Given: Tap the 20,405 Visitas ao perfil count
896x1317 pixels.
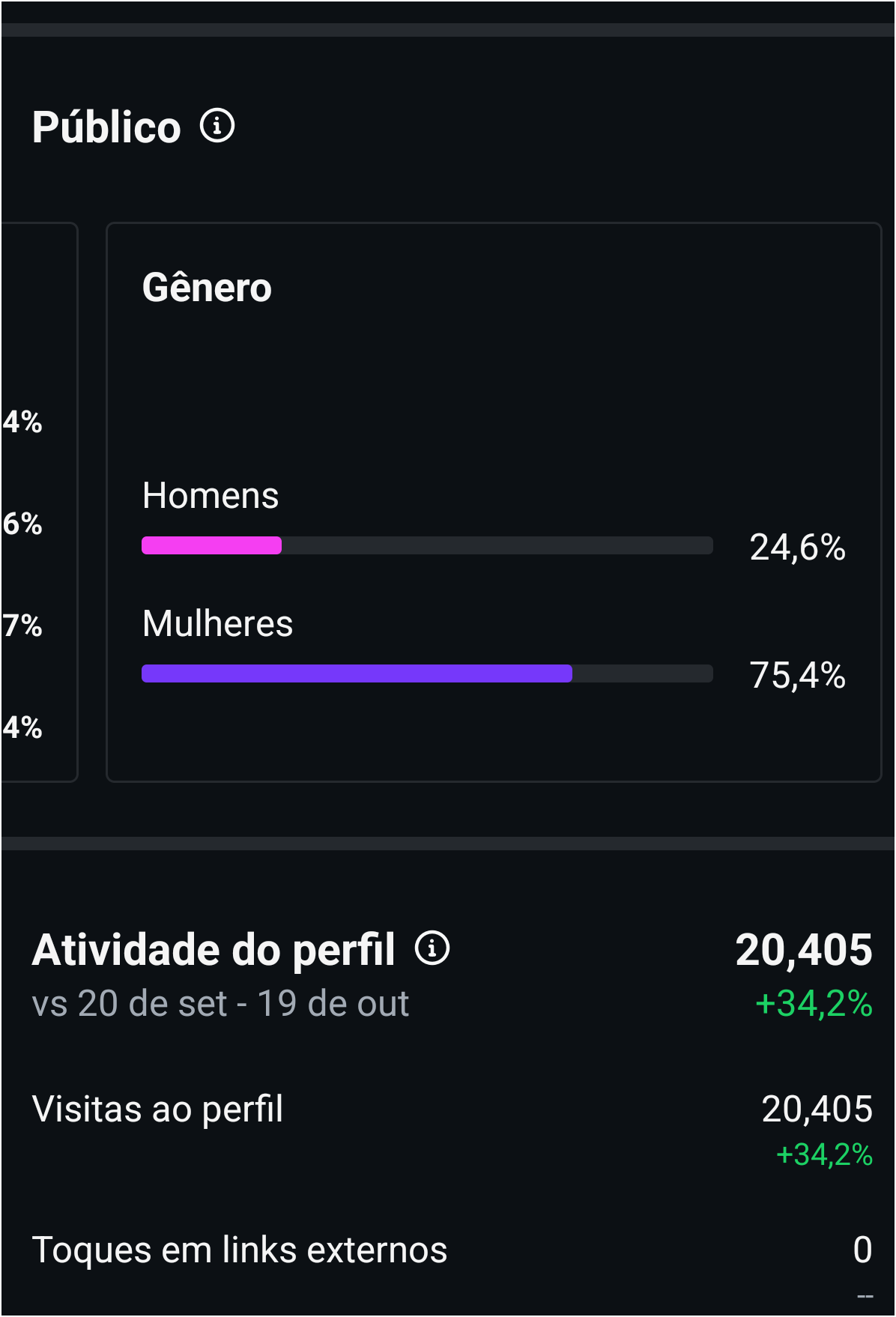Looking at the screenshot, I should (x=817, y=1109).
